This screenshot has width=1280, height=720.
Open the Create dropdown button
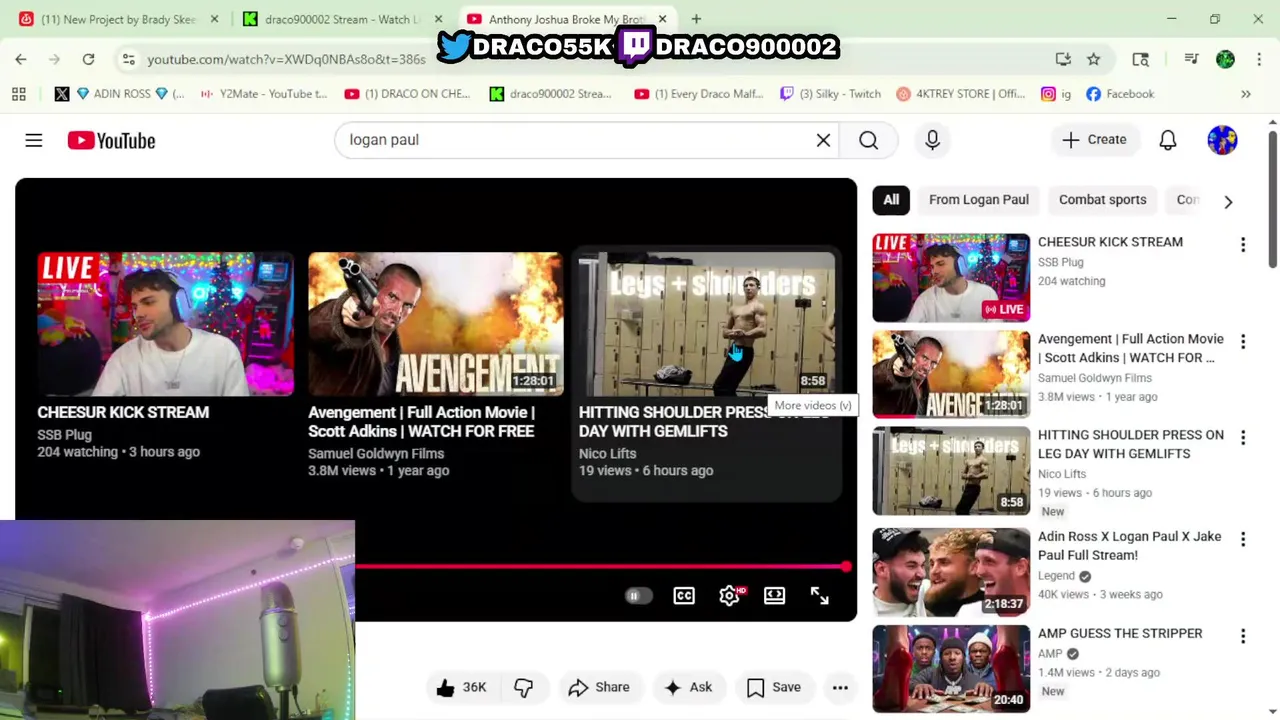[1094, 140]
